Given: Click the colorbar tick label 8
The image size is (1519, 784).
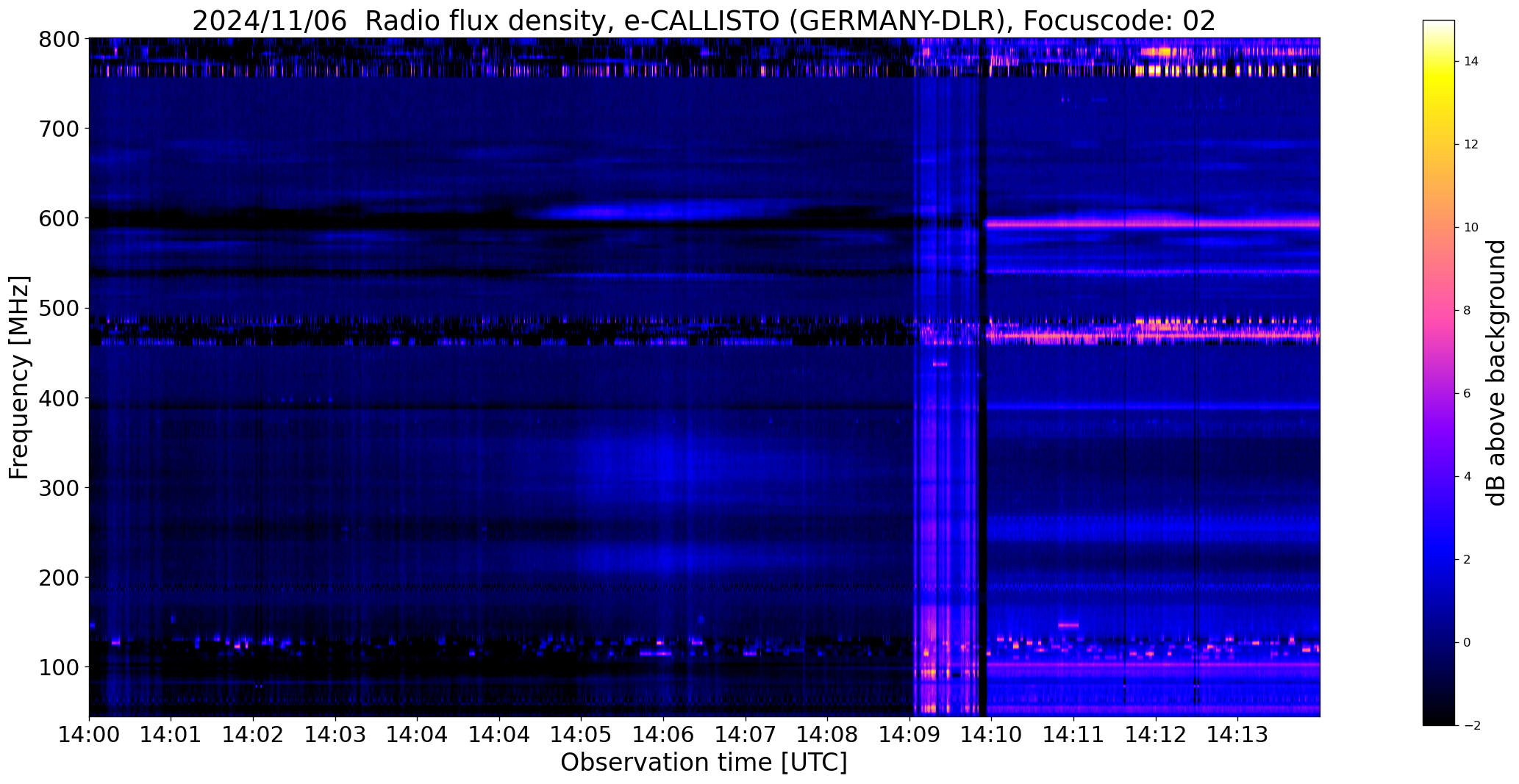Looking at the screenshot, I should click(1468, 311).
